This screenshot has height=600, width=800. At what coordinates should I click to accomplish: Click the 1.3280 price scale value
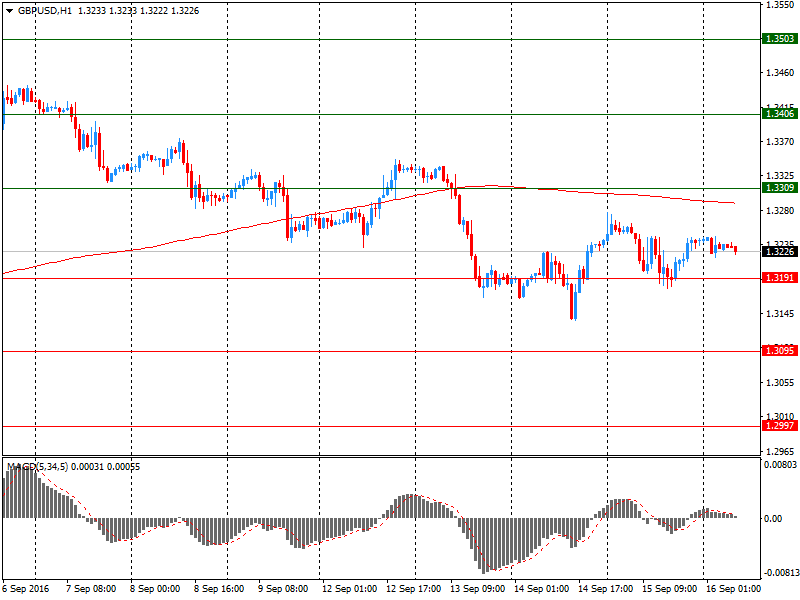pos(780,210)
